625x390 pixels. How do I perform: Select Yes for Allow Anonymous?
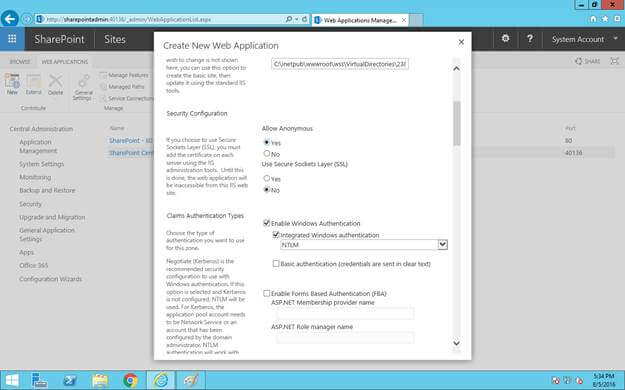coord(267,142)
